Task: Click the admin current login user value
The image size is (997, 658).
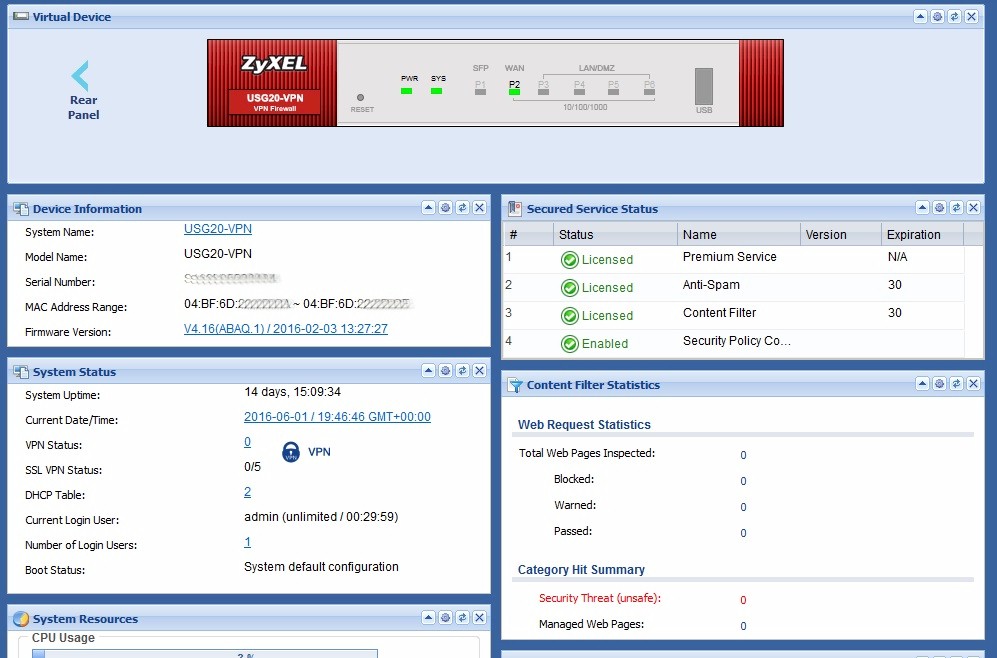Action: pyautogui.click(x=321, y=517)
